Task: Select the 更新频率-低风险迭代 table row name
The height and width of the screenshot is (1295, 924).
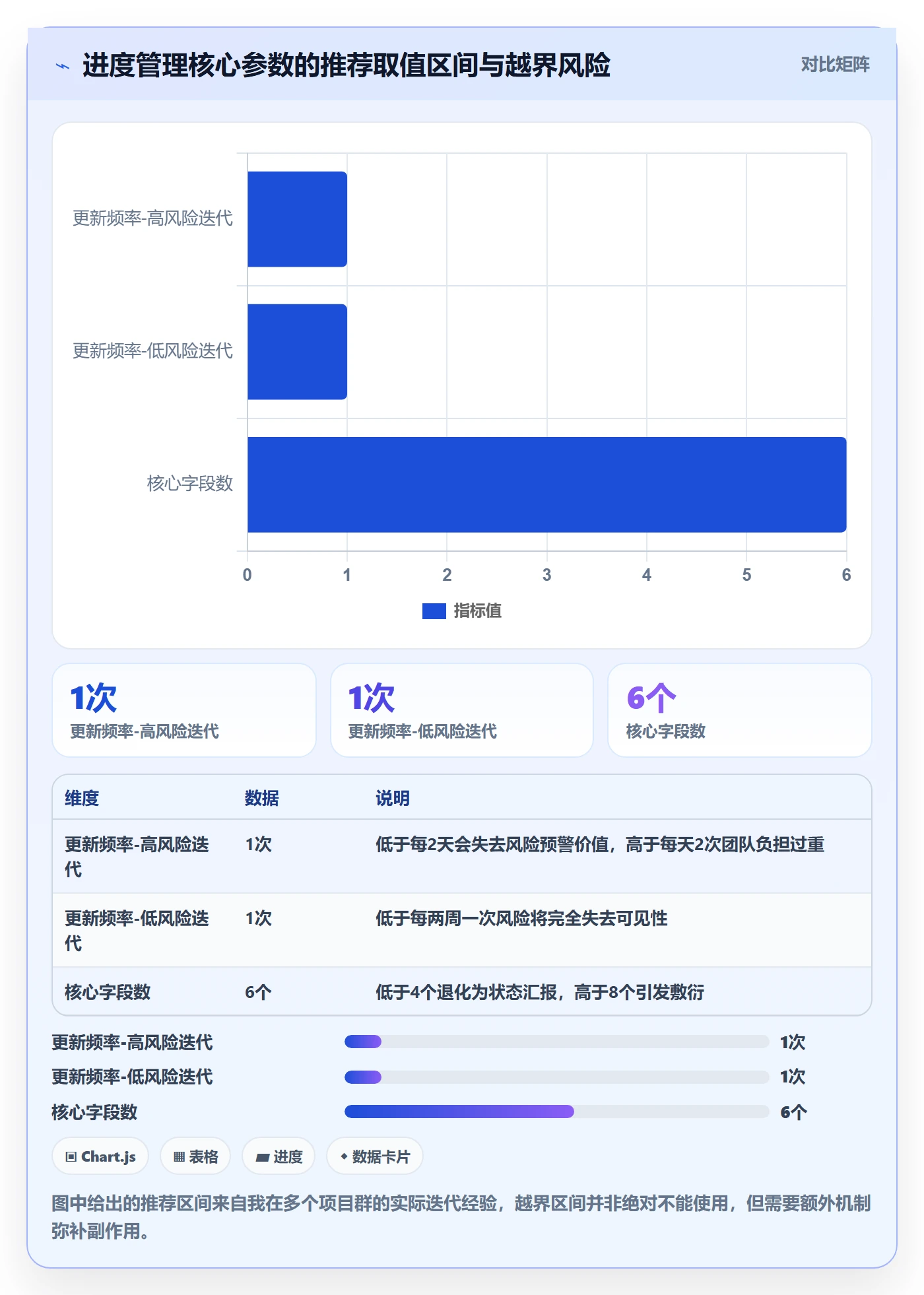Action: point(137,931)
